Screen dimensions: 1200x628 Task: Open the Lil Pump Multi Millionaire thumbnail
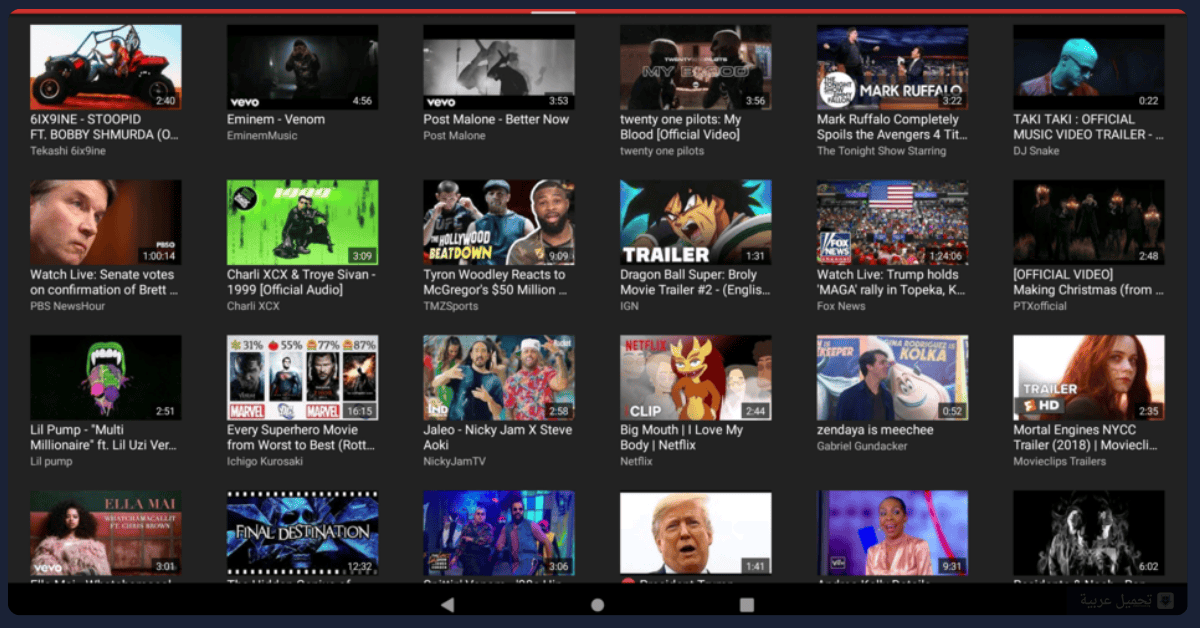106,378
